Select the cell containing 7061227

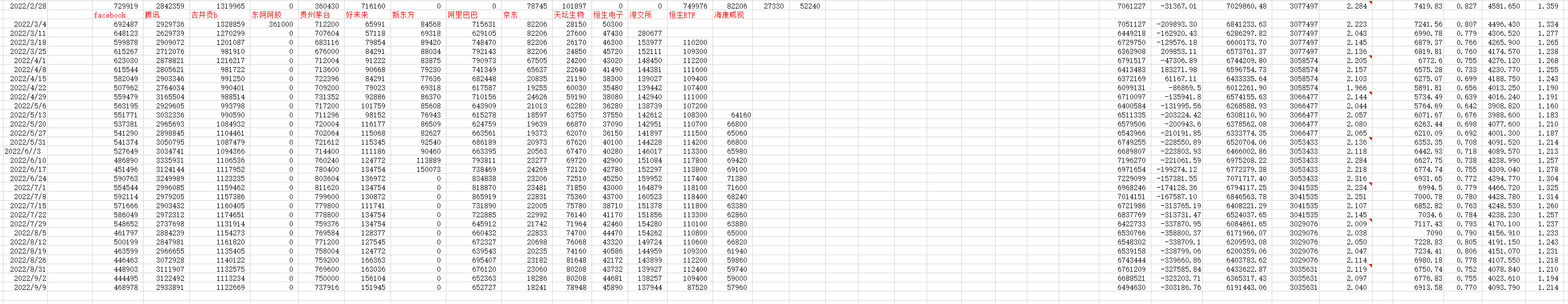(1126, 6)
